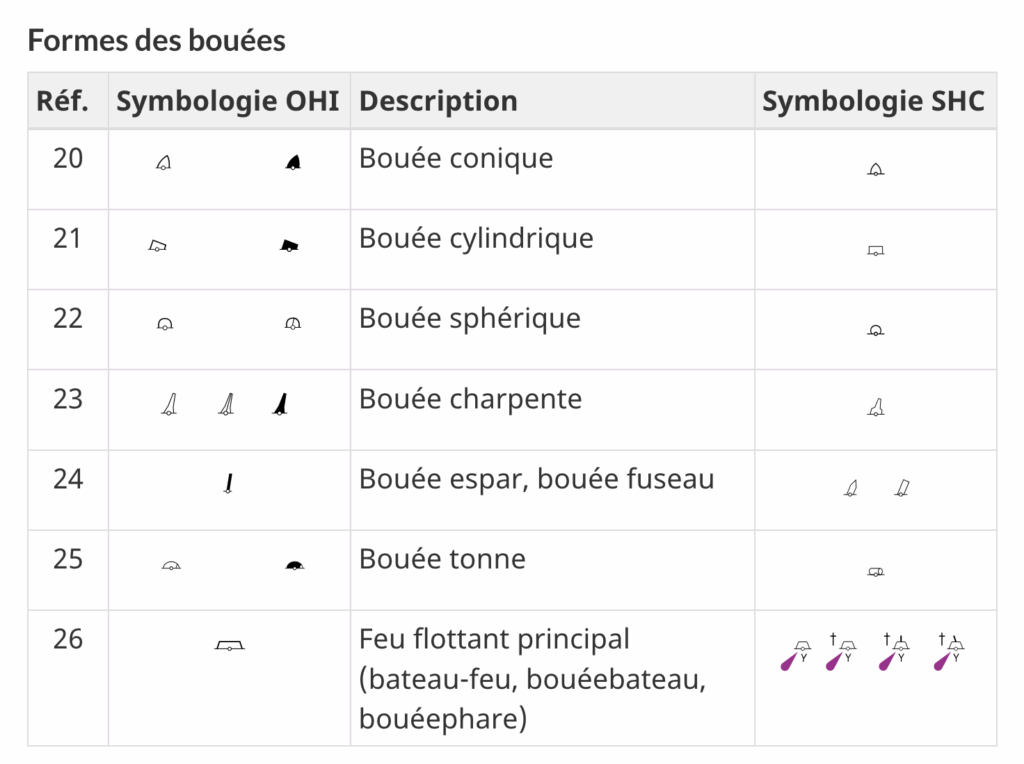Select reference number 24 cell

tap(68, 479)
